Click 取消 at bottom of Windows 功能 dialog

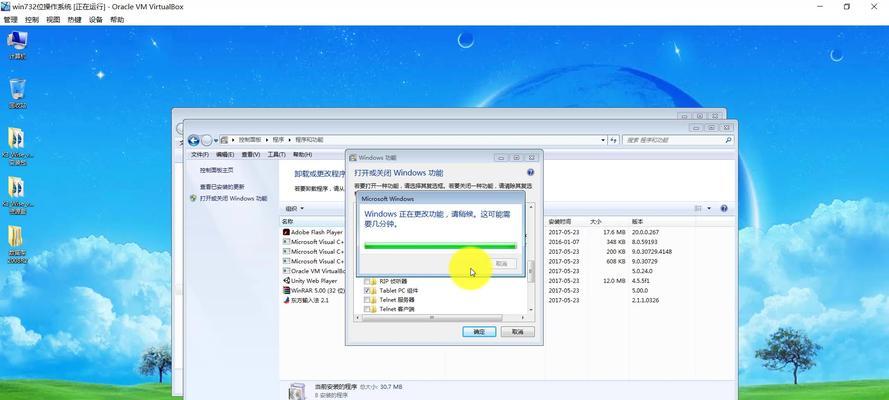click(x=518, y=332)
